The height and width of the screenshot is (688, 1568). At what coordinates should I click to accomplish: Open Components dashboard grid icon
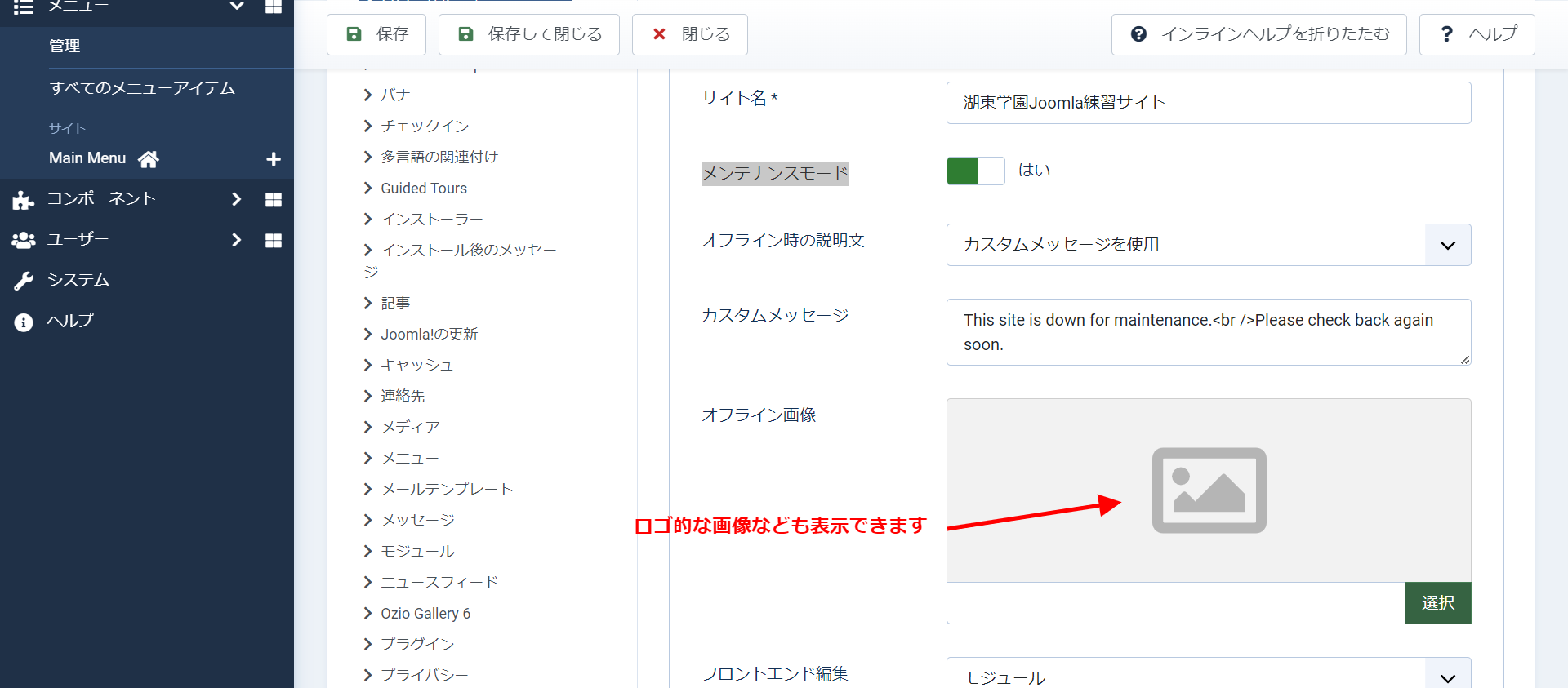[274, 200]
